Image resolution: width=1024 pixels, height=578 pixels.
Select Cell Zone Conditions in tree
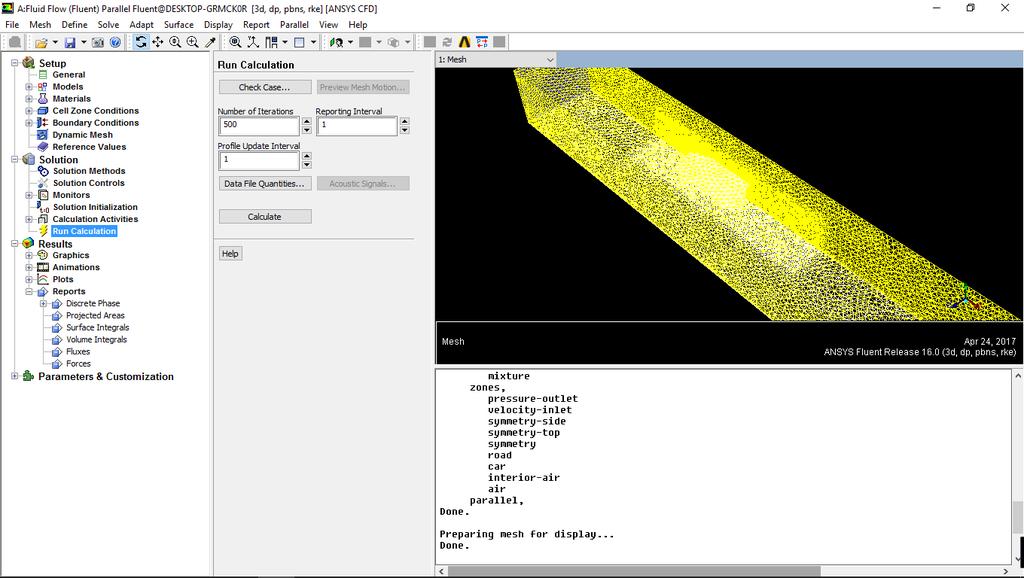pos(95,111)
